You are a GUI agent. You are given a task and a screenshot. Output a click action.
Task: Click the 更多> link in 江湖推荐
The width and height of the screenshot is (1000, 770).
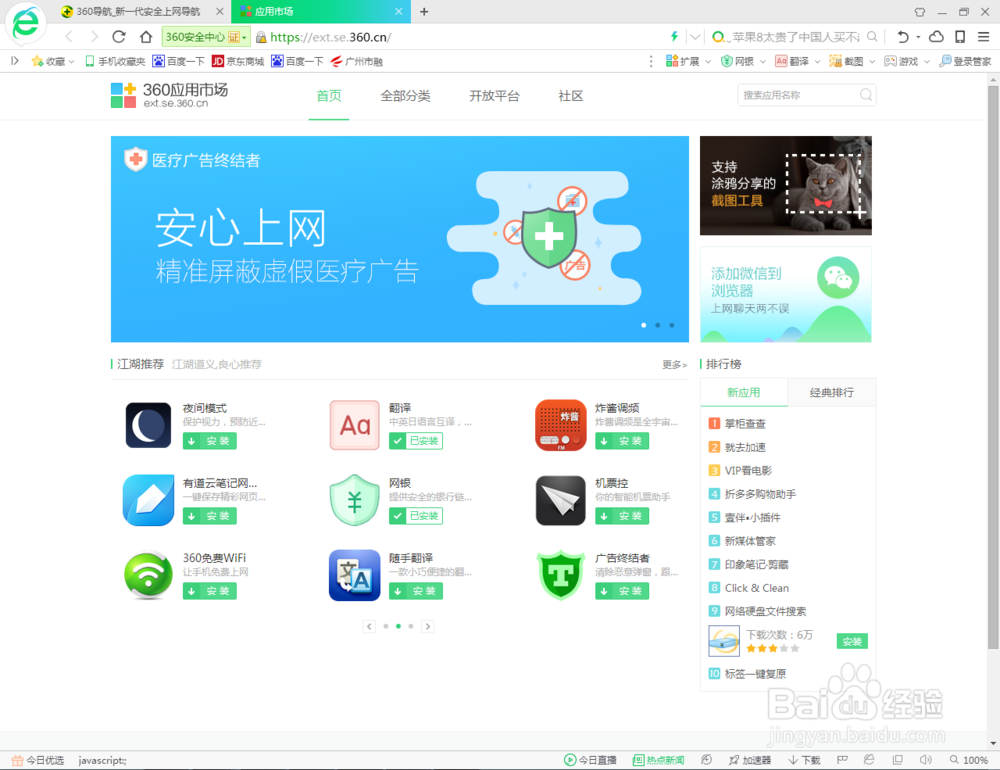click(674, 364)
